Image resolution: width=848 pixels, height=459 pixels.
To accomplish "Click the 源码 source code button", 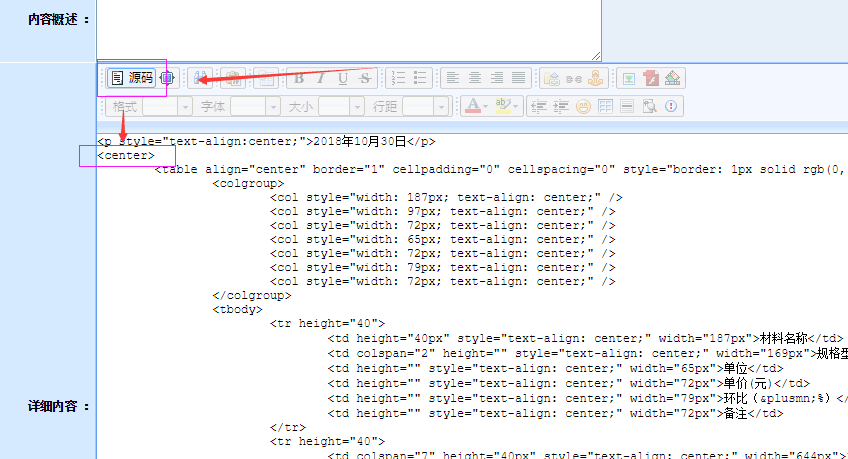I will pos(132,78).
